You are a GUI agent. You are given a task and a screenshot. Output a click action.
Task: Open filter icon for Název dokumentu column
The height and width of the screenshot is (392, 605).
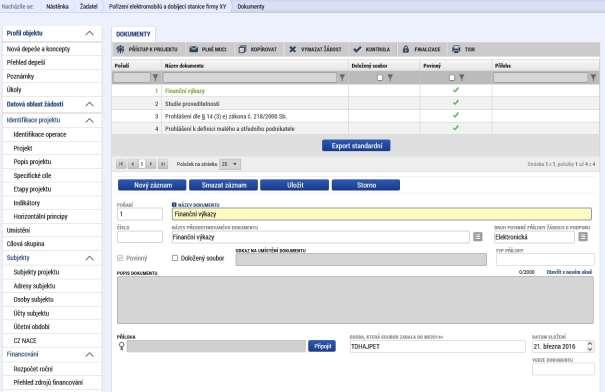coord(342,78)
